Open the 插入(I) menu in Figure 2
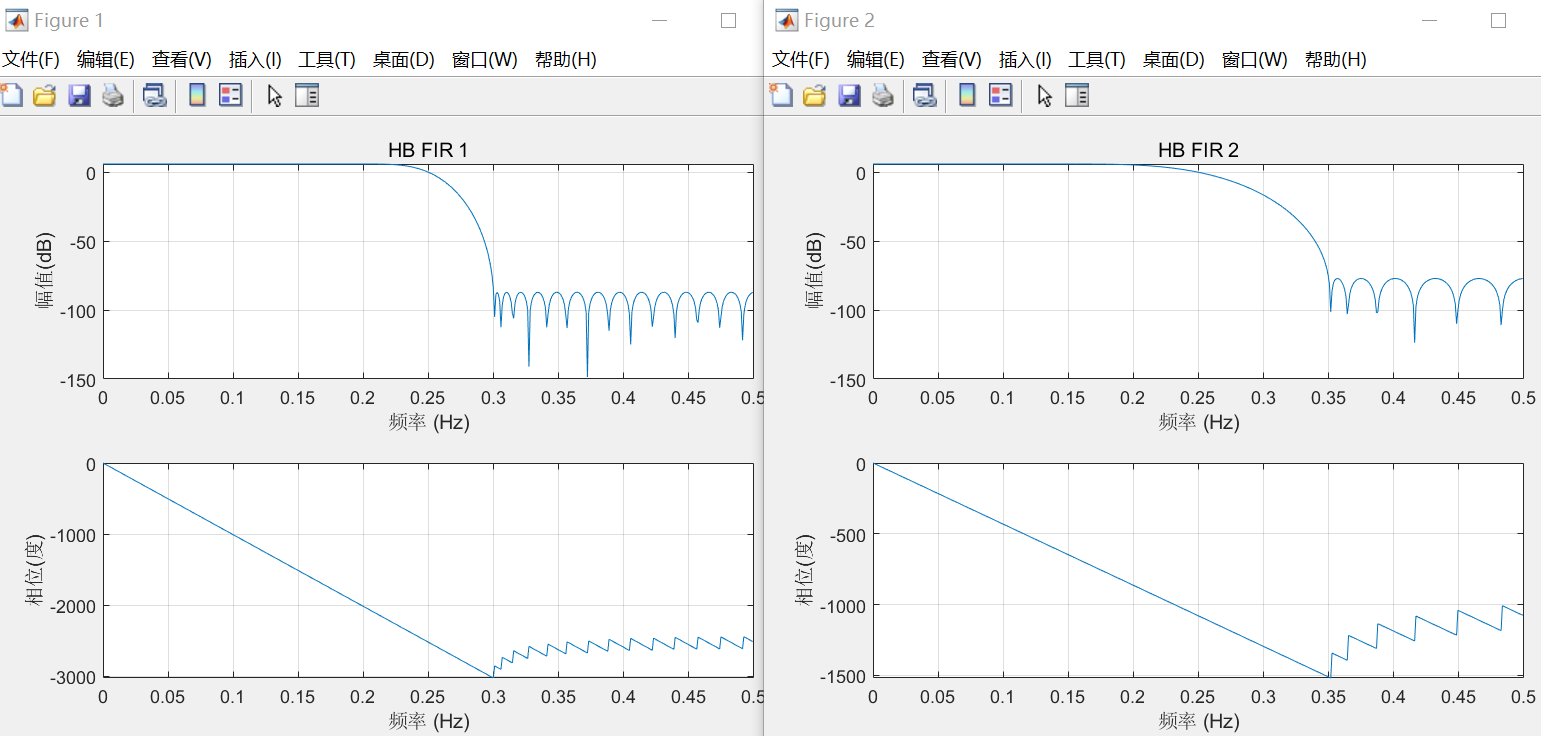 tap(1025, 59)
